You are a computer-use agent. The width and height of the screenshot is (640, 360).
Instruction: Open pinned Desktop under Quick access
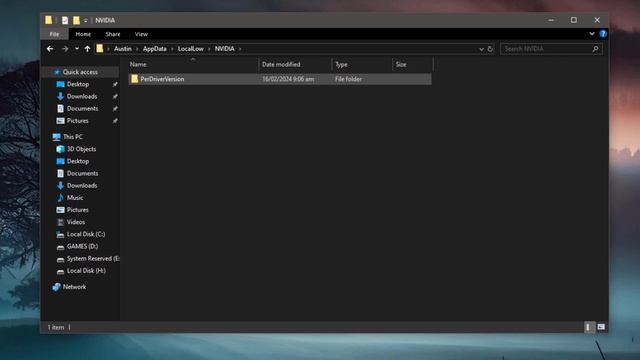coord(78,84)
